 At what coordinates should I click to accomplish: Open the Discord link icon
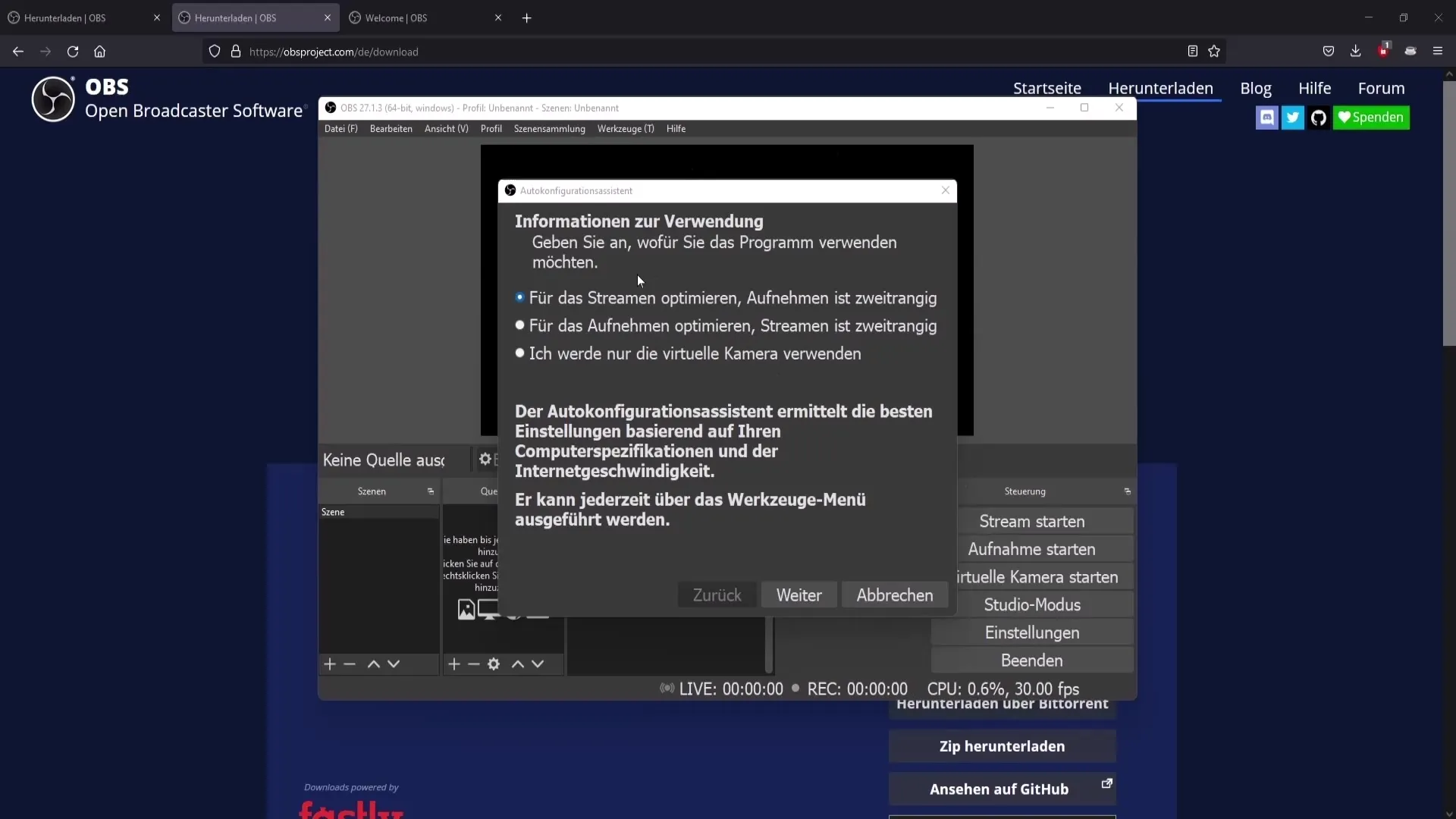(1267, 118)
